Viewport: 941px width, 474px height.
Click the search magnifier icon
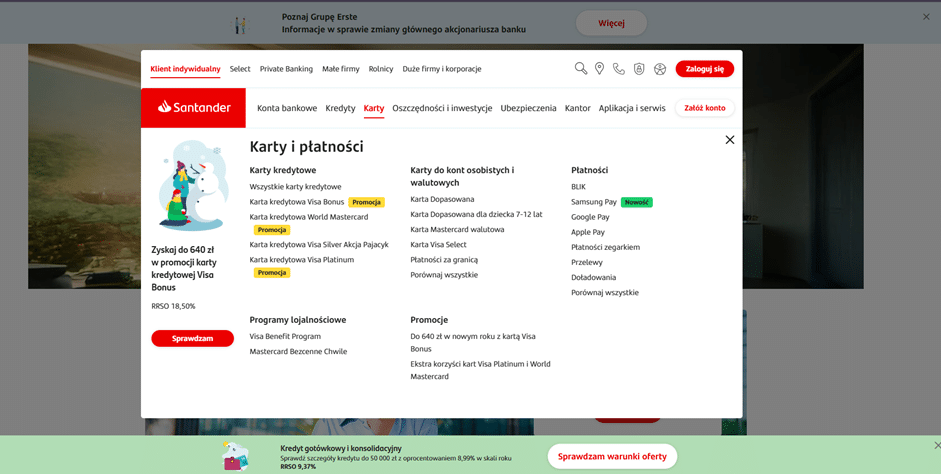(580, 69)
